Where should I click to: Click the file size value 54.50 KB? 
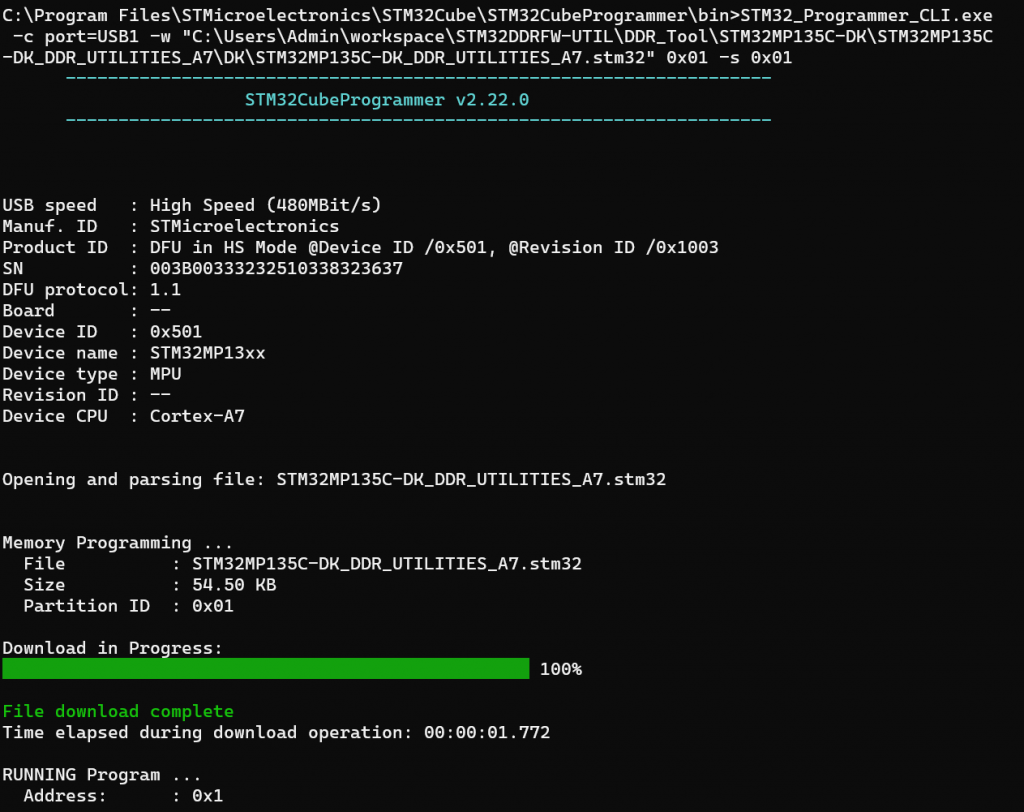tap(234, 585)
